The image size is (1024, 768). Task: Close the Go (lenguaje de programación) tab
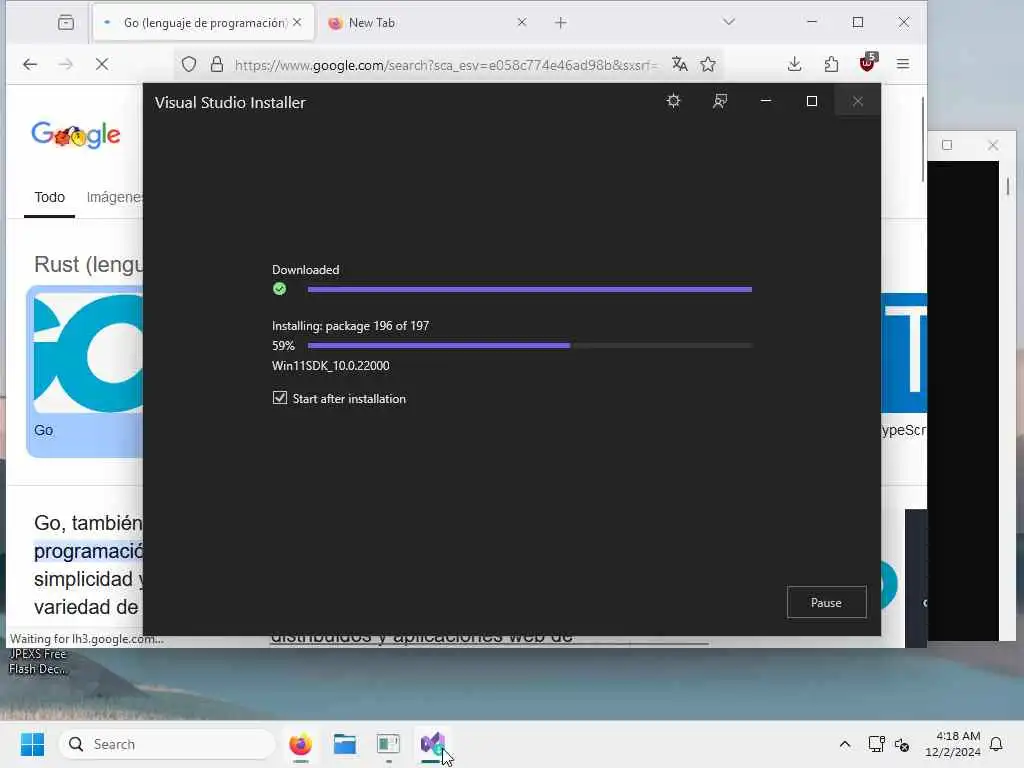click(297, 22)
